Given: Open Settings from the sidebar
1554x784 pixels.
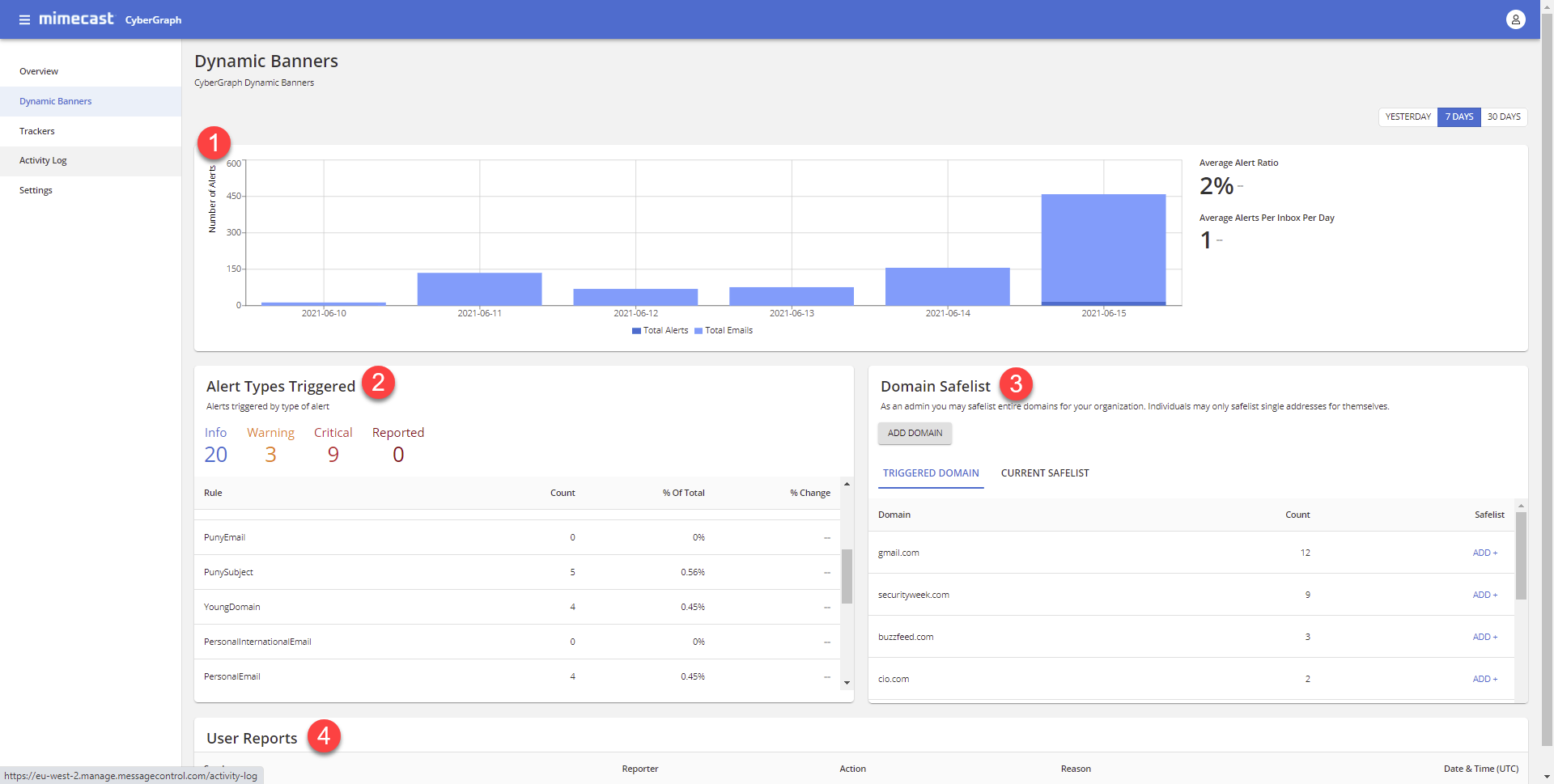Looking at the screenshot, I should [36, 190].
